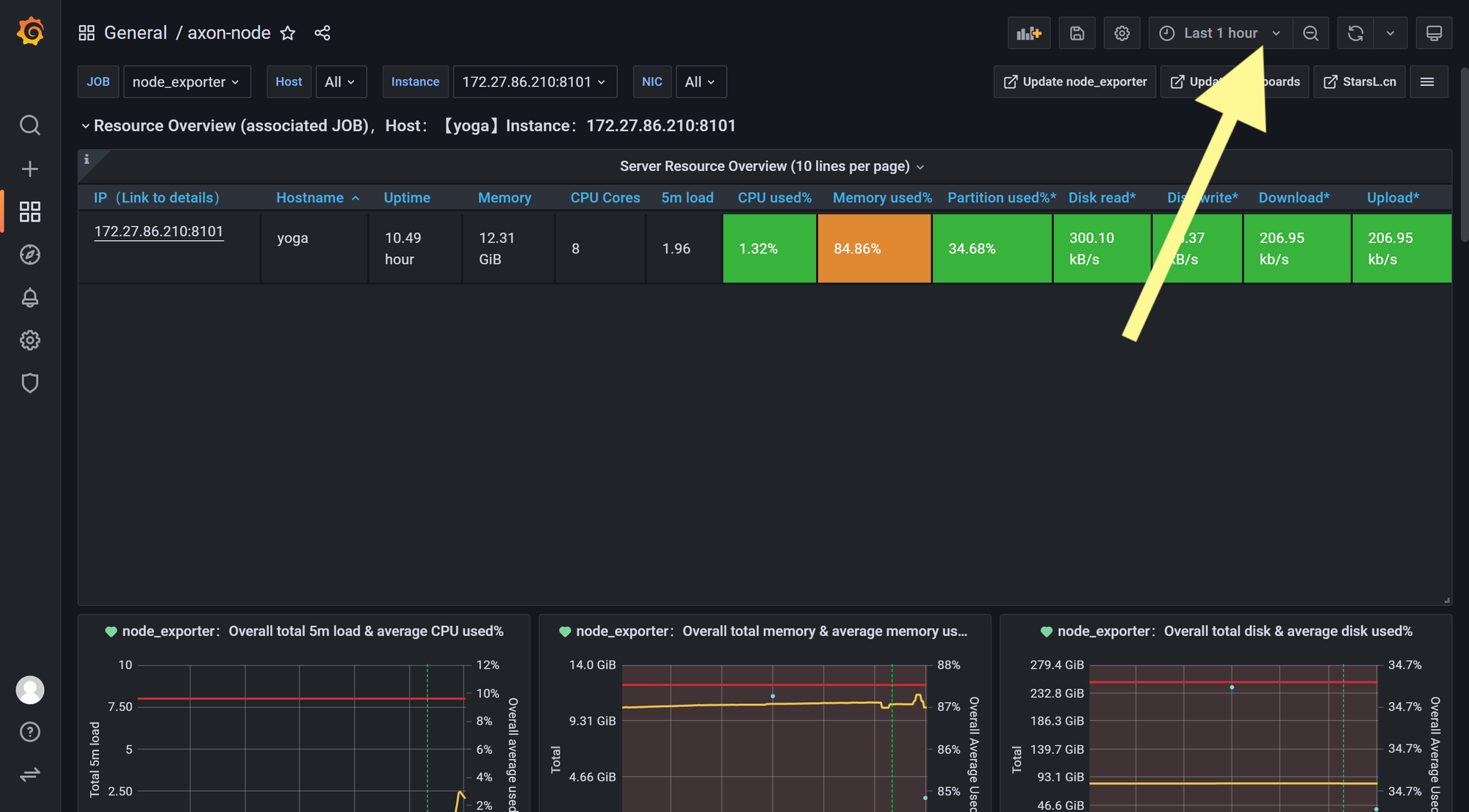Sort by the Disk read* column
Screen dimensions: 1469x812
click(x=1102, y=197)
